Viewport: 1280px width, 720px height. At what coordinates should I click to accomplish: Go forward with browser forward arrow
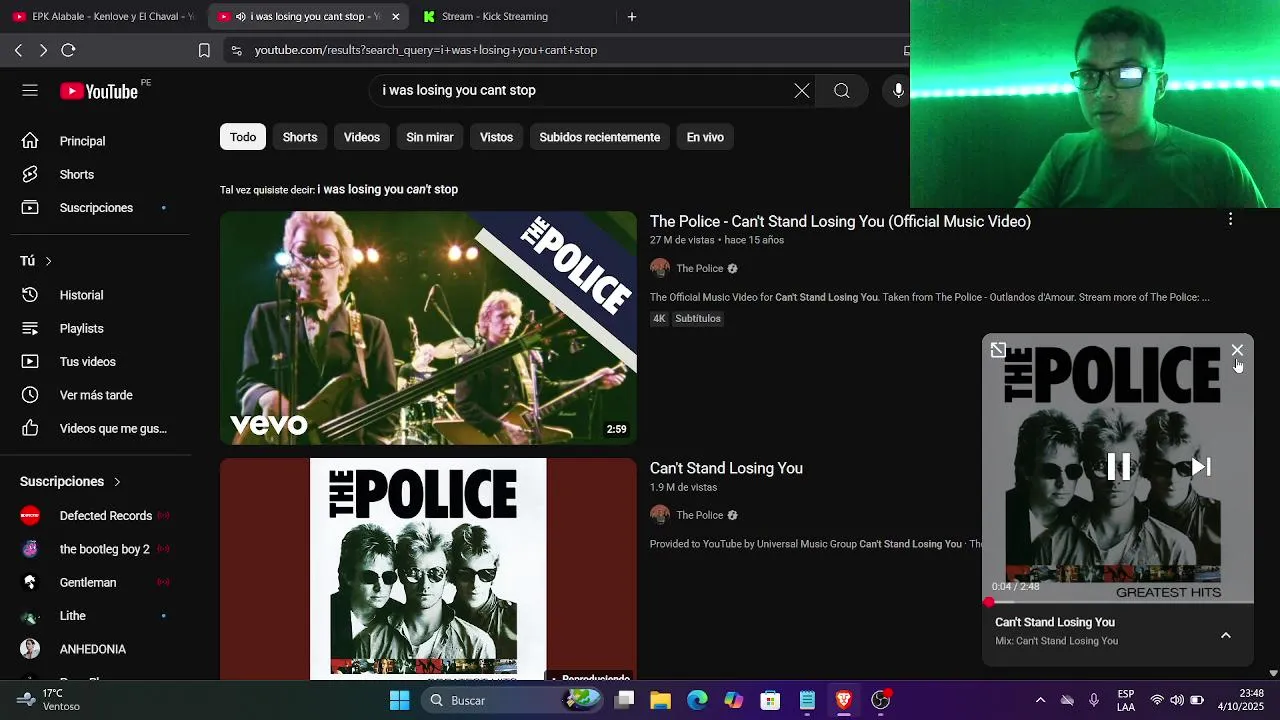[x=43, y=50]
